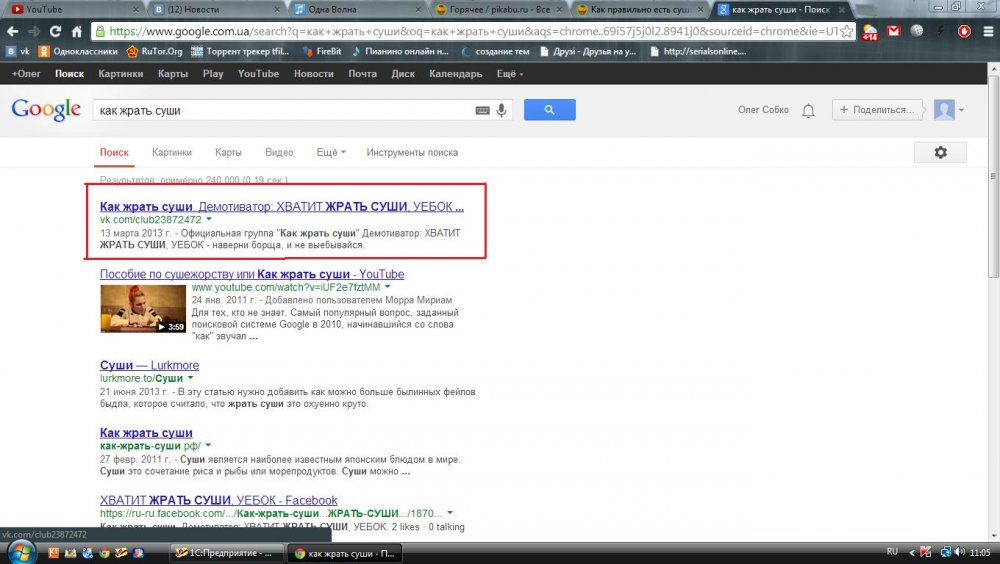The height and width of the screenshot is (564, 1000).
Task: Open the notifications bell icon
Action: click(x=808, y=110)
